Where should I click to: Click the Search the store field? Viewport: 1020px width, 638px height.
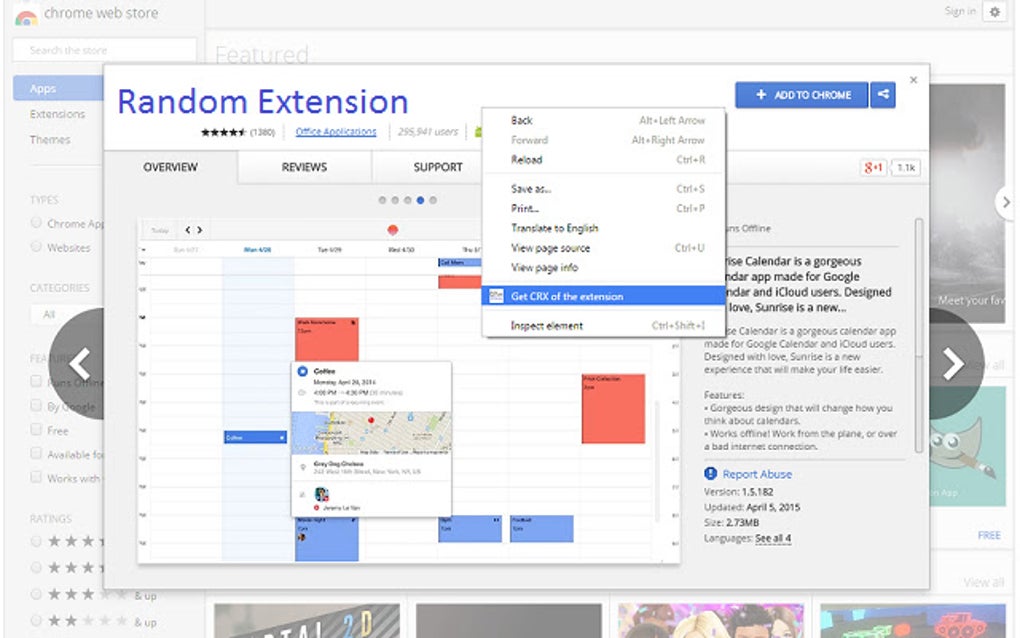[104, 50]
